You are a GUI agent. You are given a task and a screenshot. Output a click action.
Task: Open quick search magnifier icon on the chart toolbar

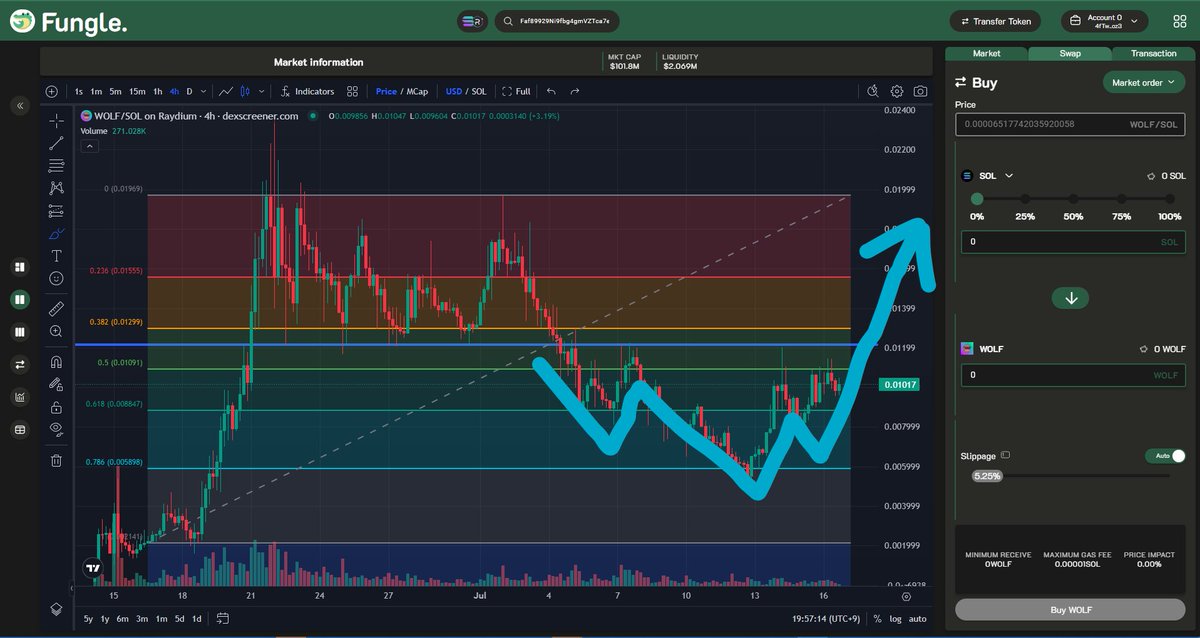pyautogui.click(x=873, y=91)
